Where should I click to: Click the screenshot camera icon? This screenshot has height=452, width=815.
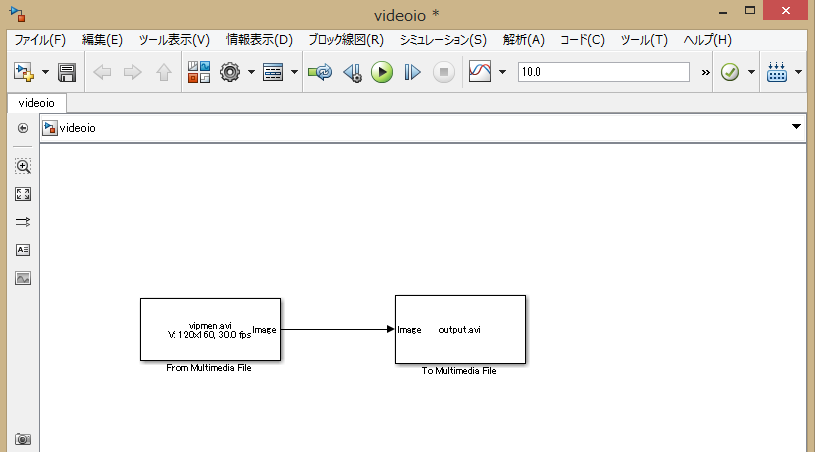coord(23,439)
